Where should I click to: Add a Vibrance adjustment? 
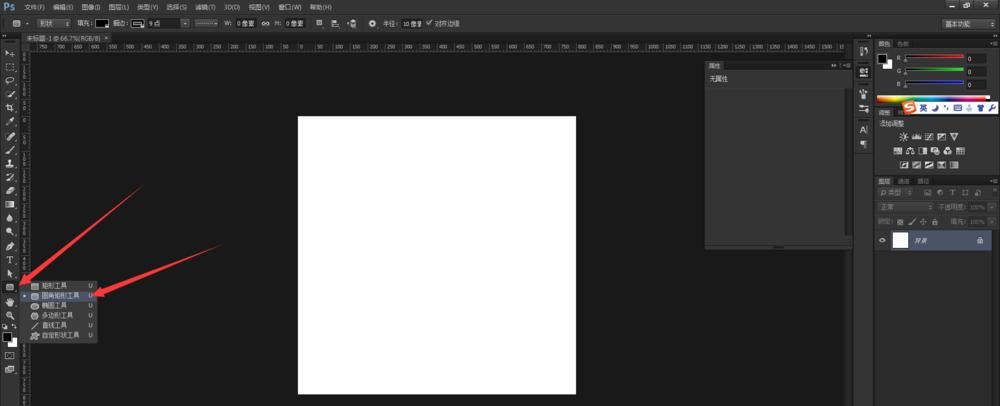(954, 136)
